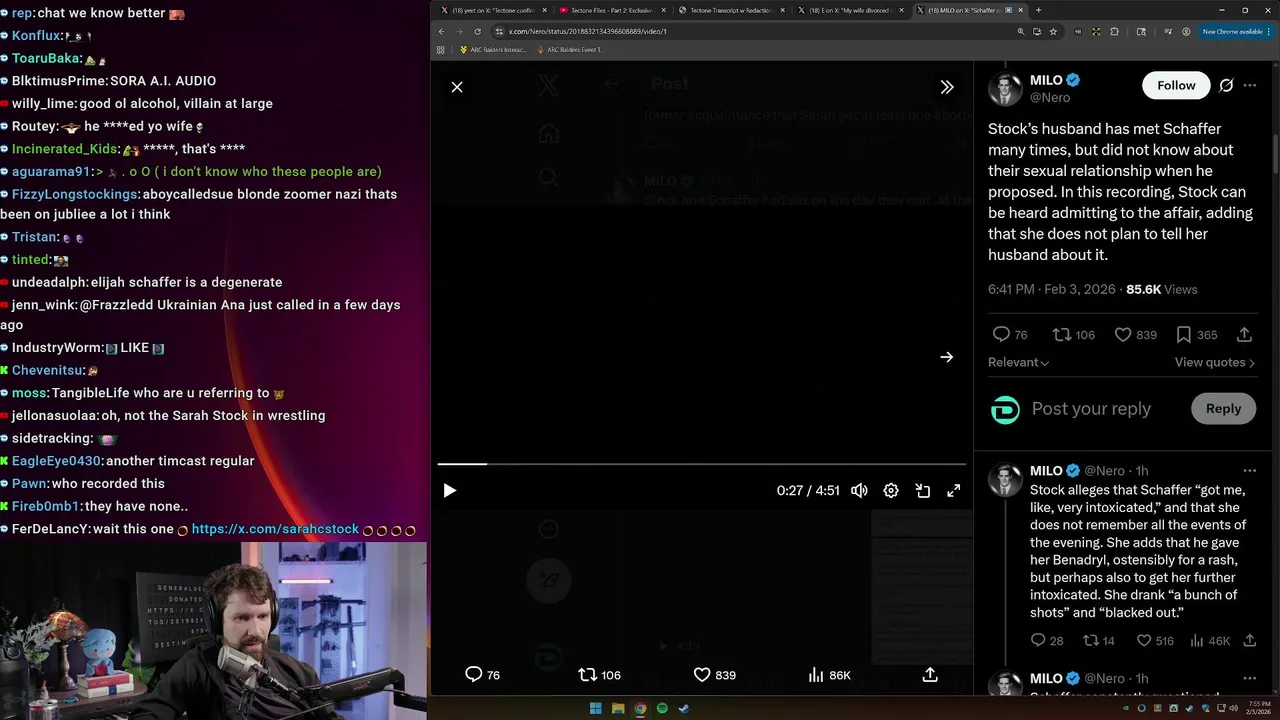Viewport: 1280px width, 720px height.
Task: Open video playback settings gear
Action: pyautogui.click(x=891, y=491)
